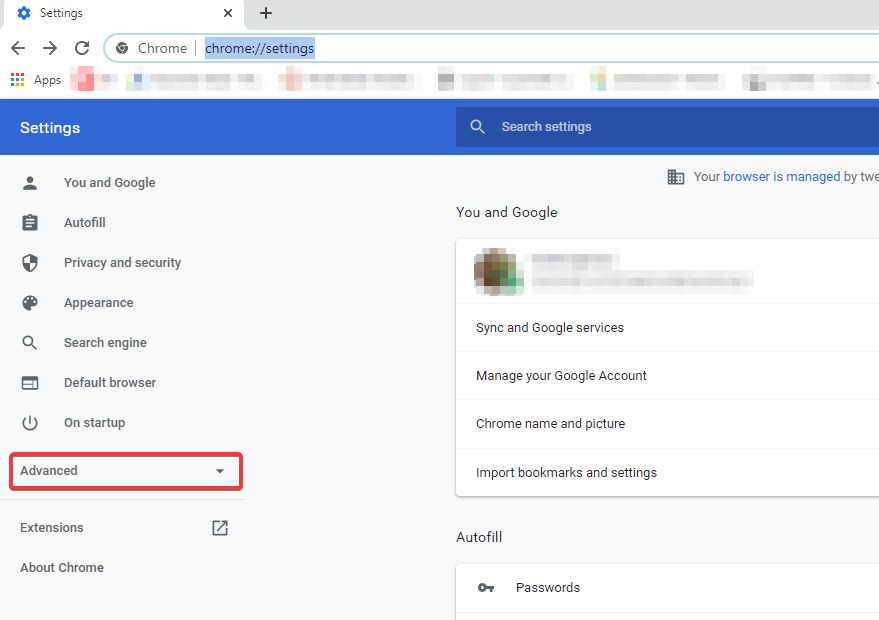Open Privacy and security via shield icon
Viewport: 879px width, 620px height.
tap(30, 262)
